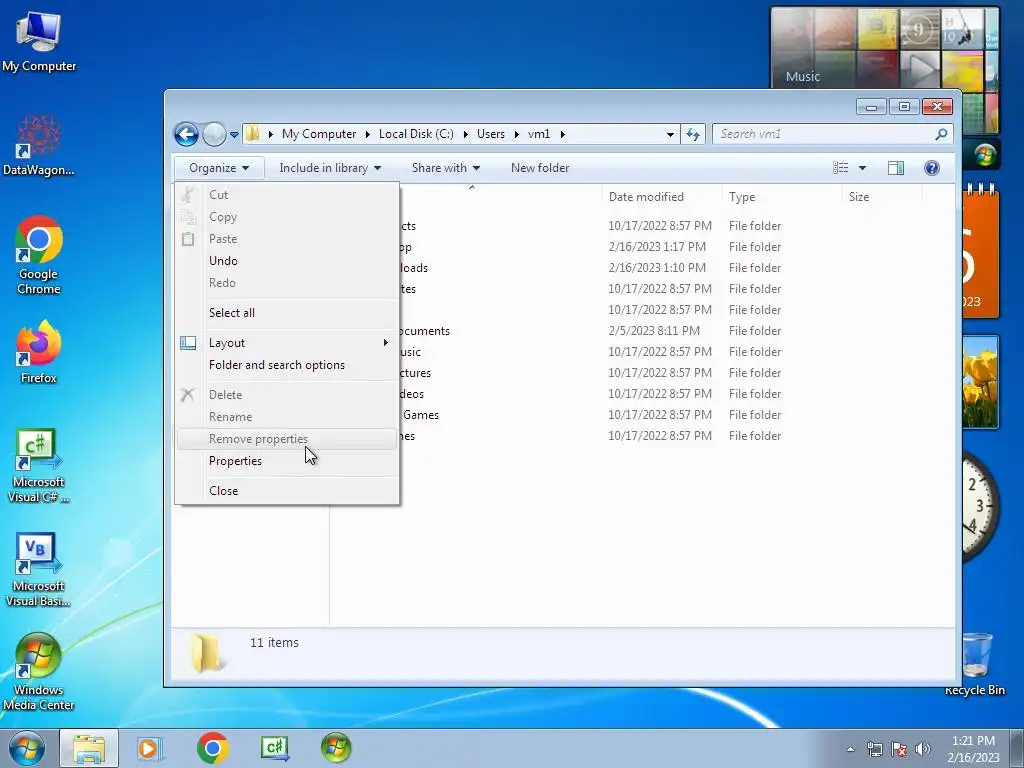Viewport: 1024px width, 768px height.
Task: Open the Organize dropdown button
Action: [x=219, y=168]
